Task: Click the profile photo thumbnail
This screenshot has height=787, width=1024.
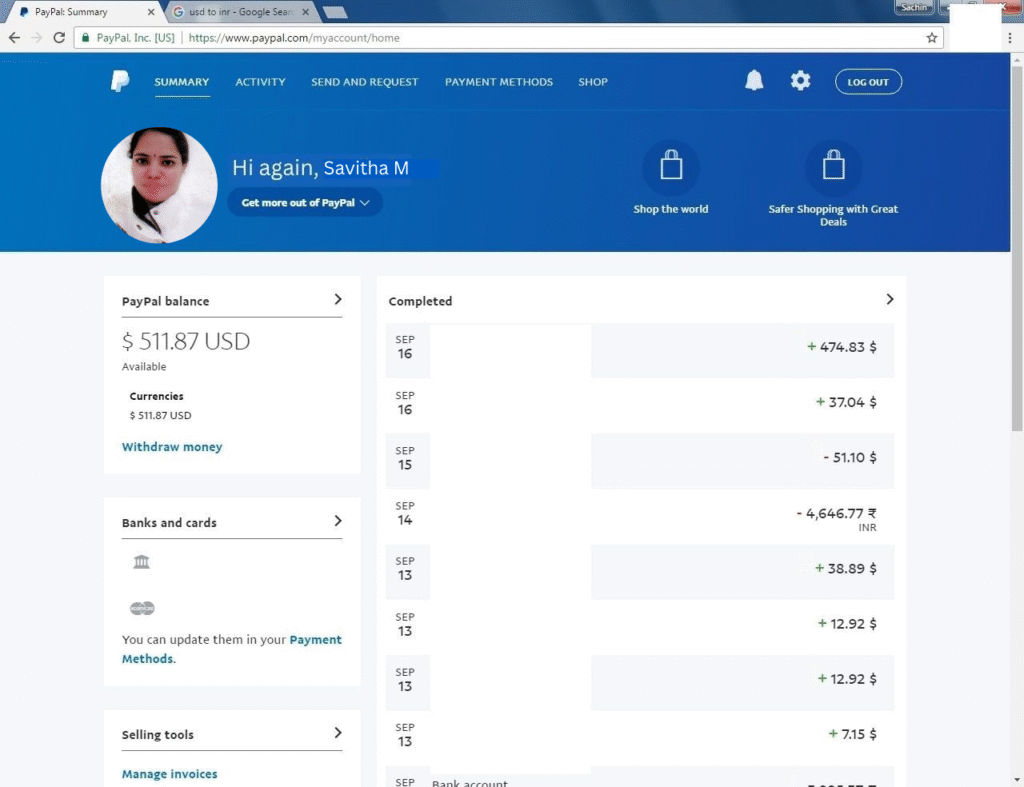Action: pos(159,185)
